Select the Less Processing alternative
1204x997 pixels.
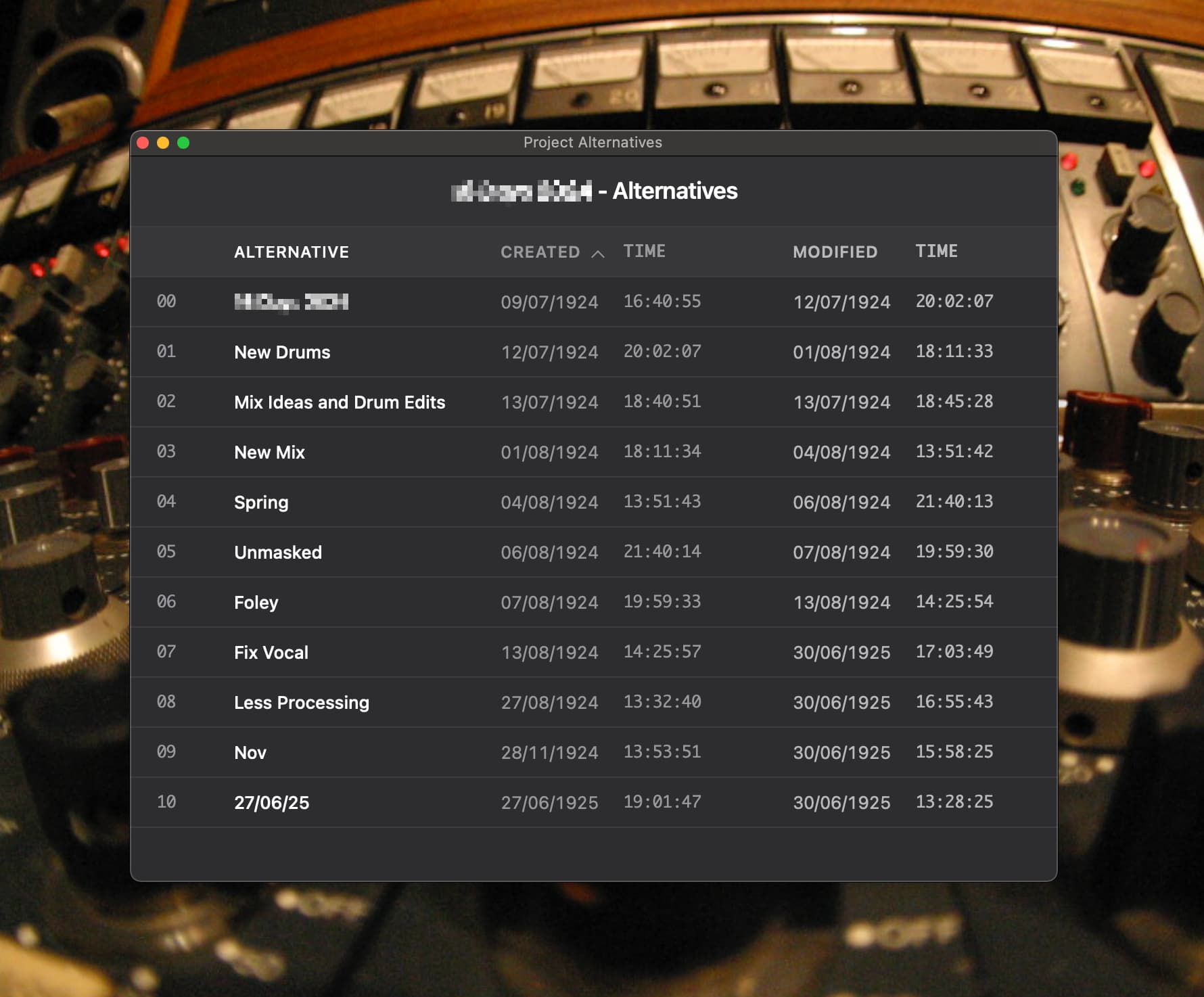(593, 702)
